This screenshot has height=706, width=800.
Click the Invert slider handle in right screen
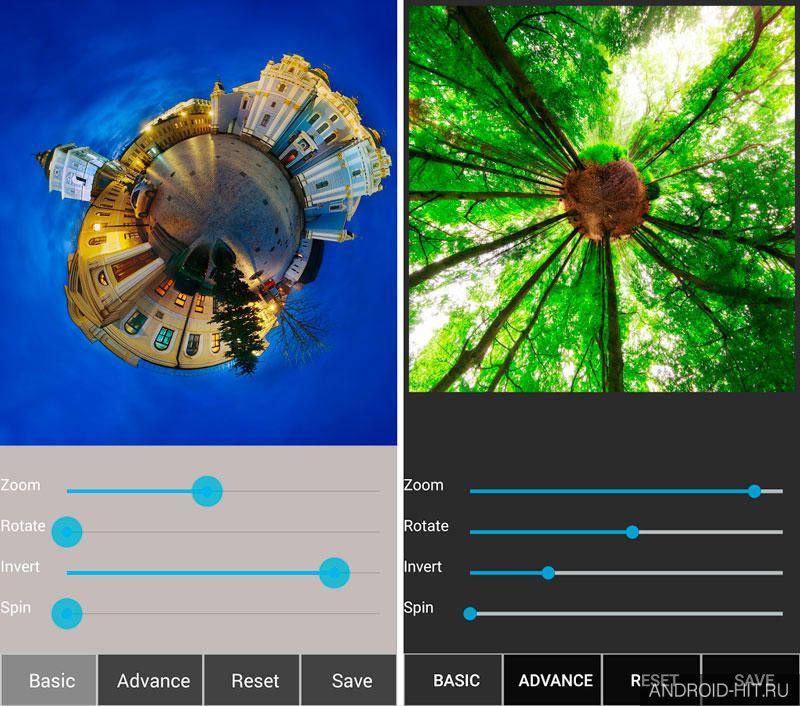click(x=548, y=573)
